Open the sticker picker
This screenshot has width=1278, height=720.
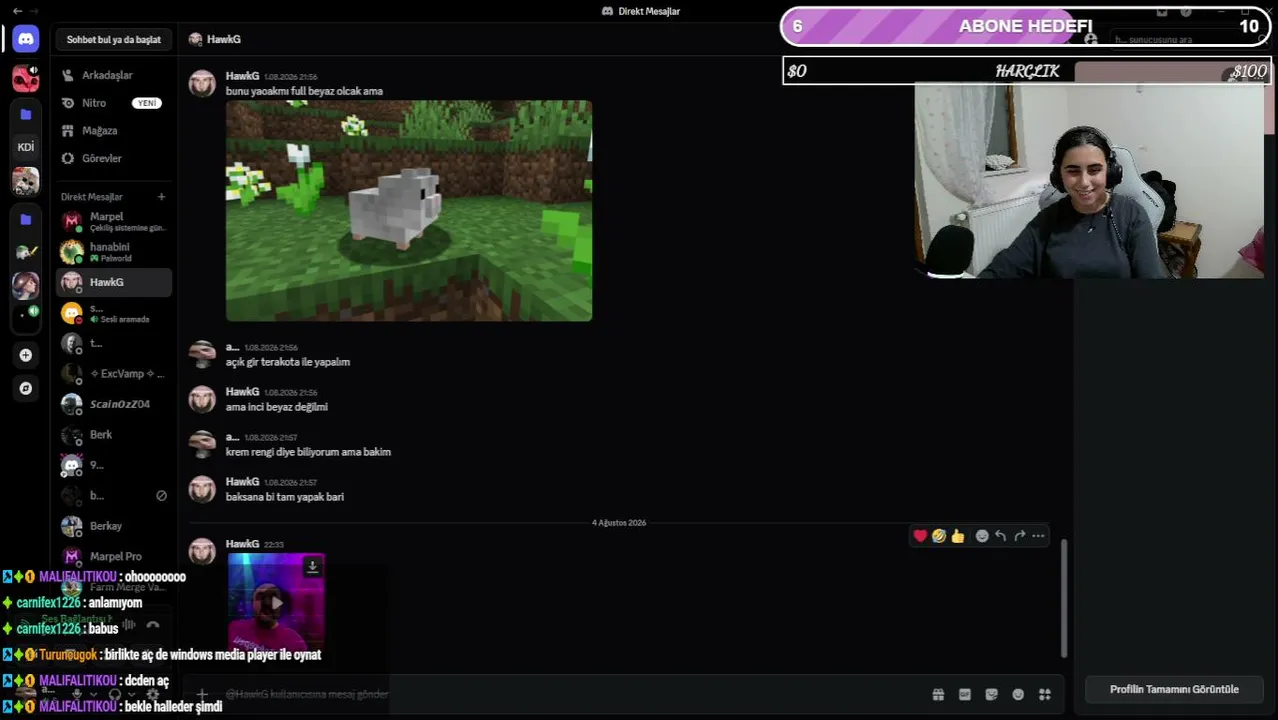[991, 694]
